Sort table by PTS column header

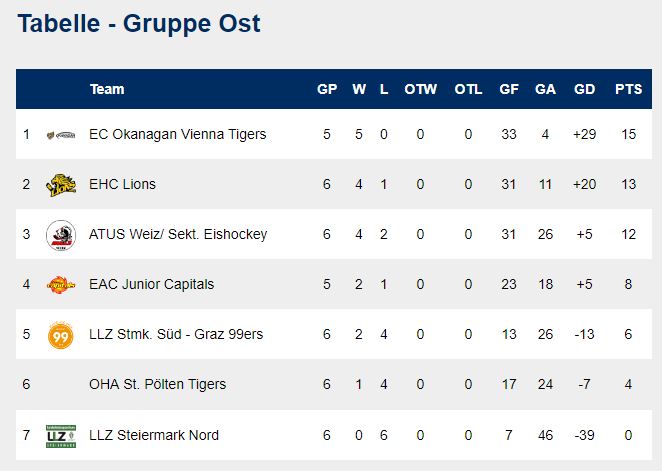(x=628, y=89)
